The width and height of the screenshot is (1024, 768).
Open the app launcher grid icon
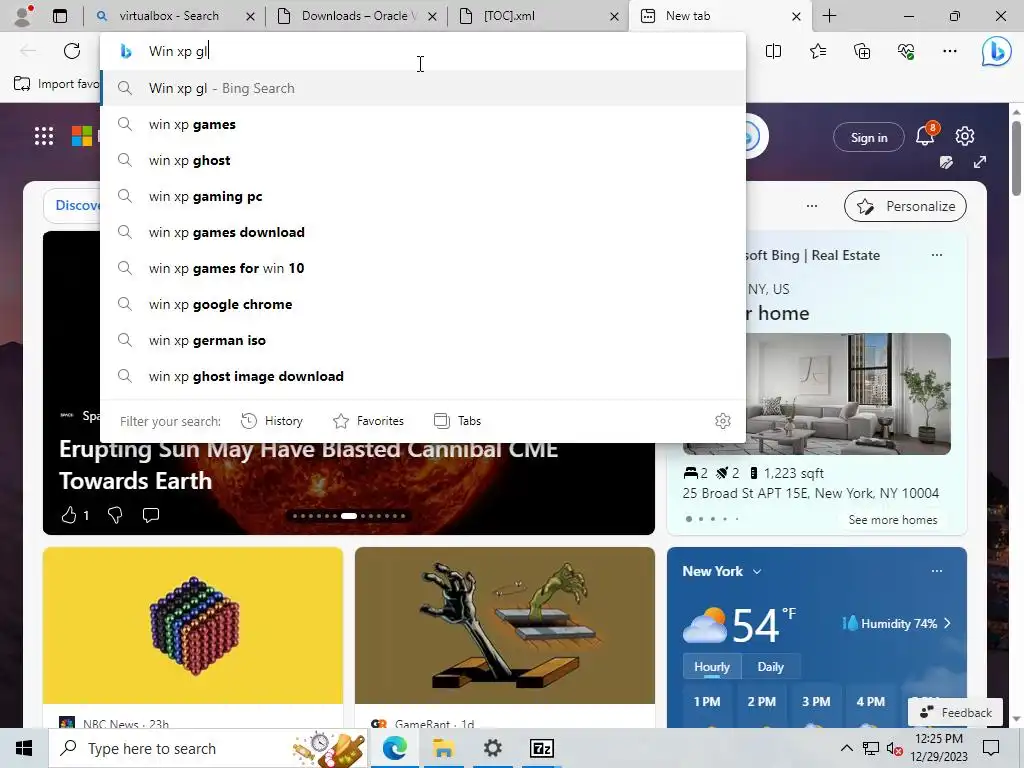tap(44, 136)
